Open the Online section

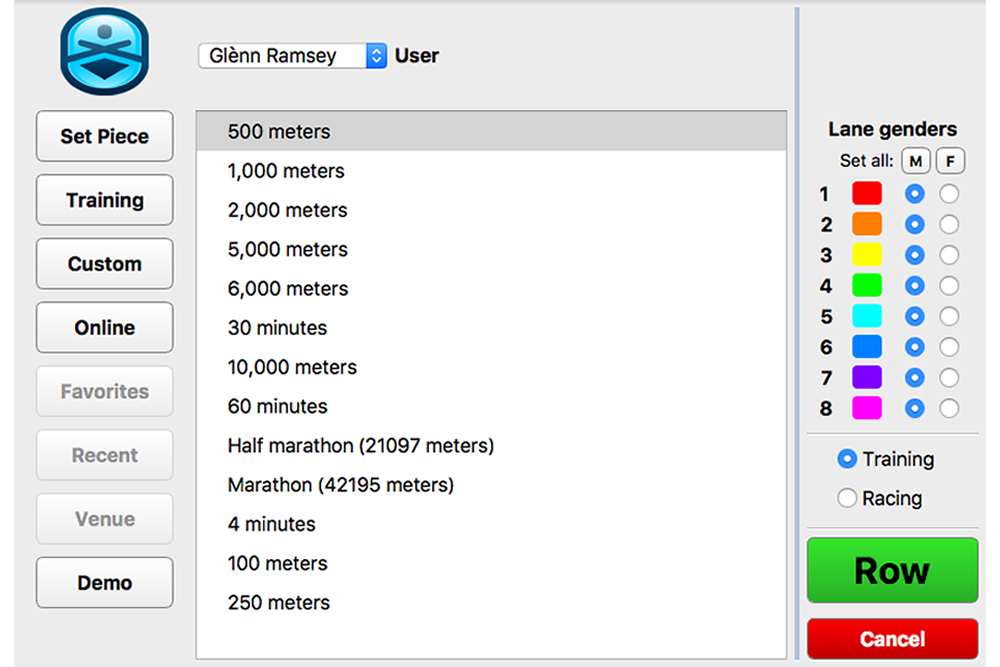point(104,327)
